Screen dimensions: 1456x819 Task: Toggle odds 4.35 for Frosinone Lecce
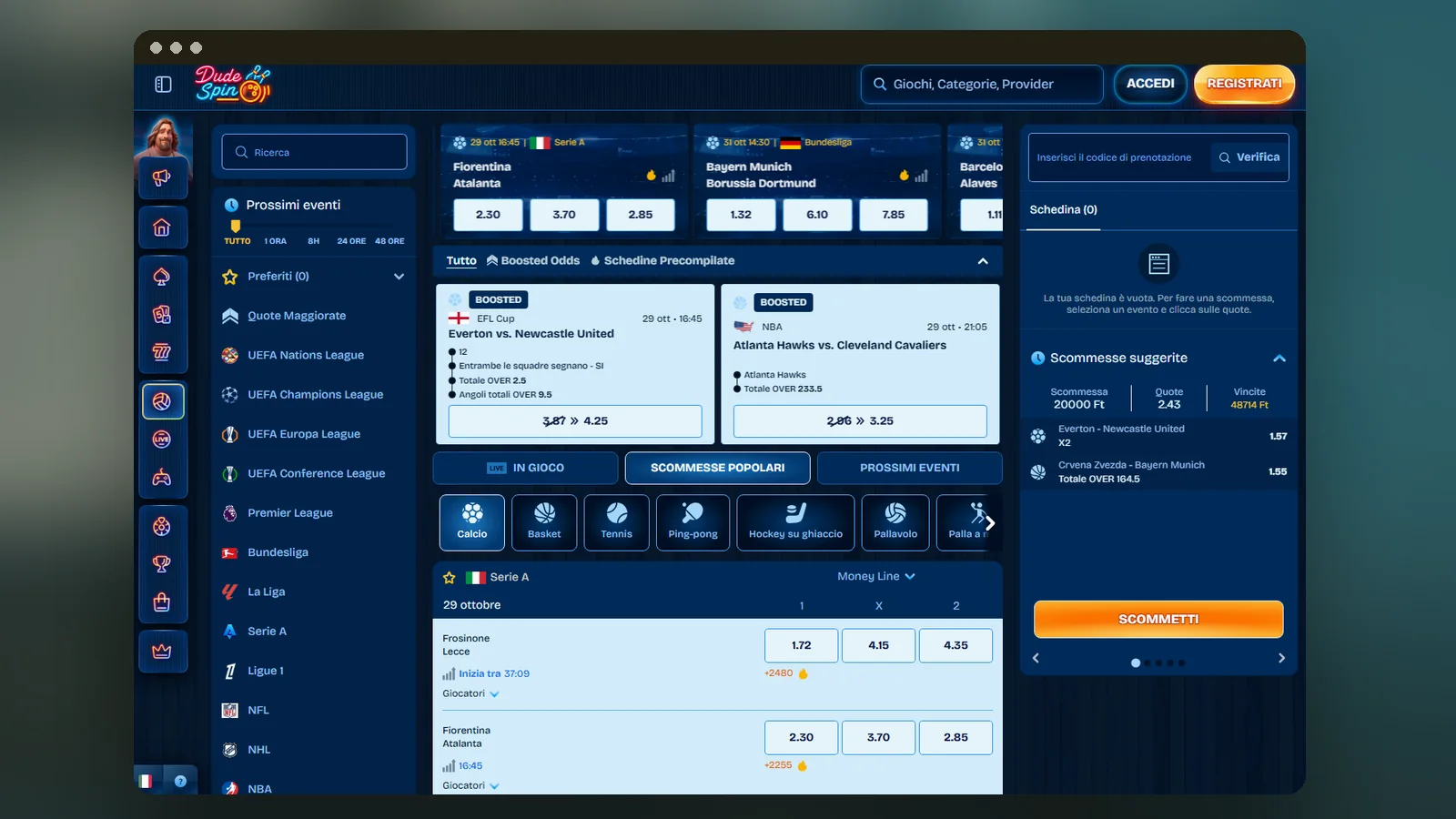(x=955, y=645)
